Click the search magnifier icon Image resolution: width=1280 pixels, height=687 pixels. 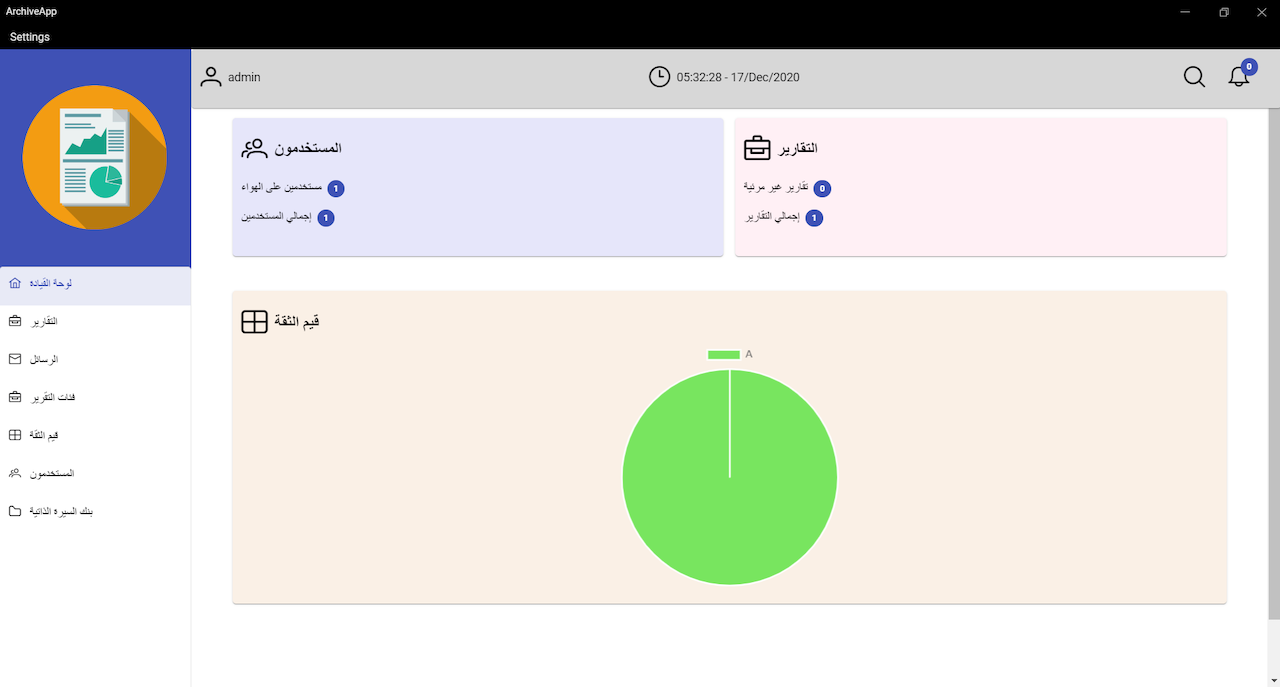1194,77
